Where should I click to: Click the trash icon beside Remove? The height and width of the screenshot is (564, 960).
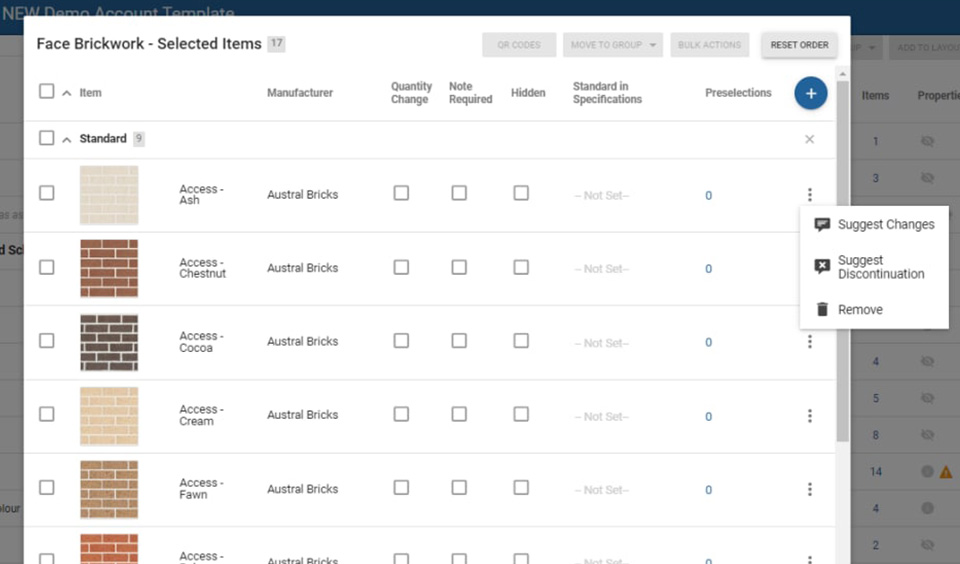point(822,309)
